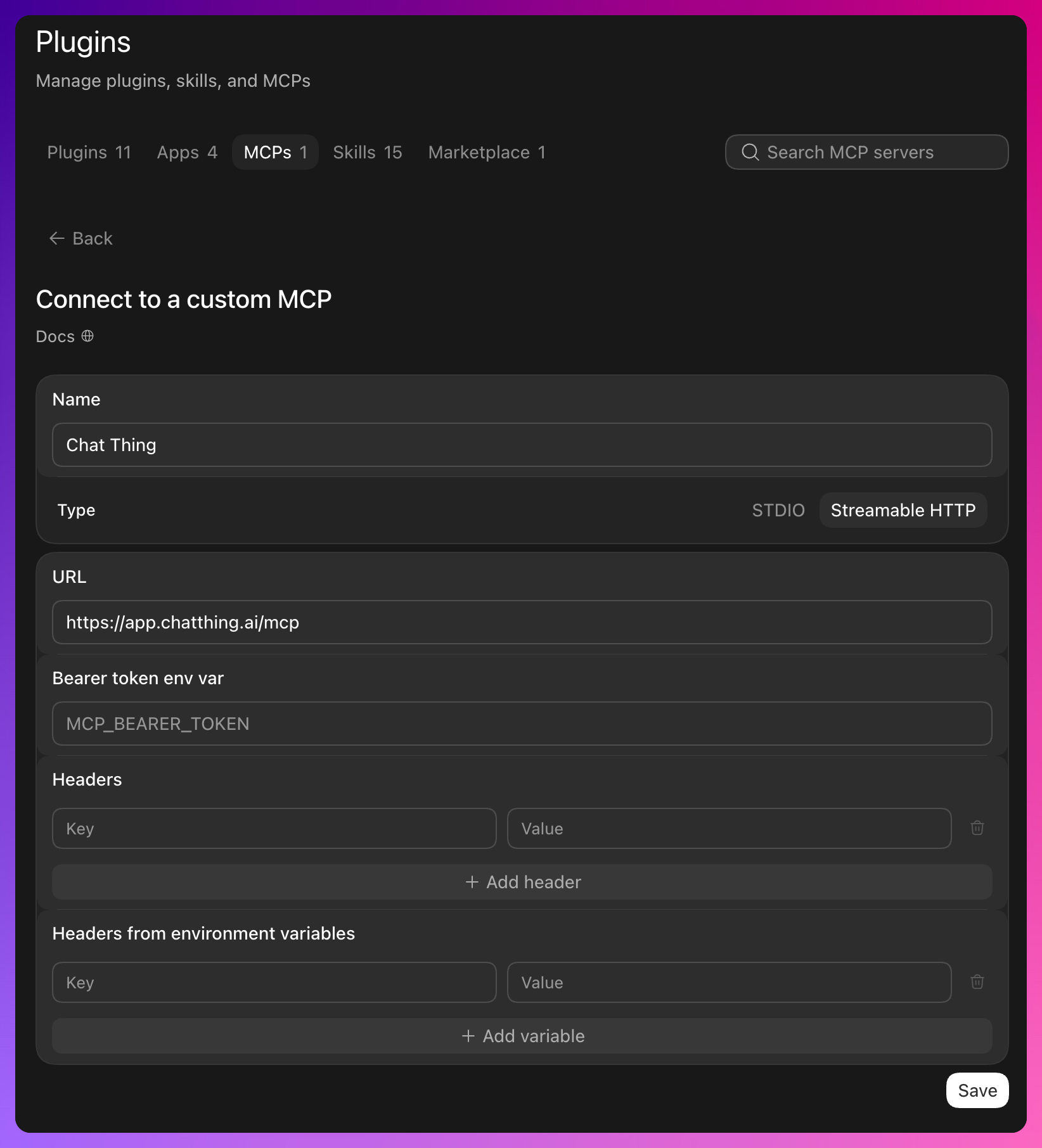Screen dimensions: 1042x1148
Task: Click the Headers Key input
Action: pyautogui.click(x=274, y=828)
